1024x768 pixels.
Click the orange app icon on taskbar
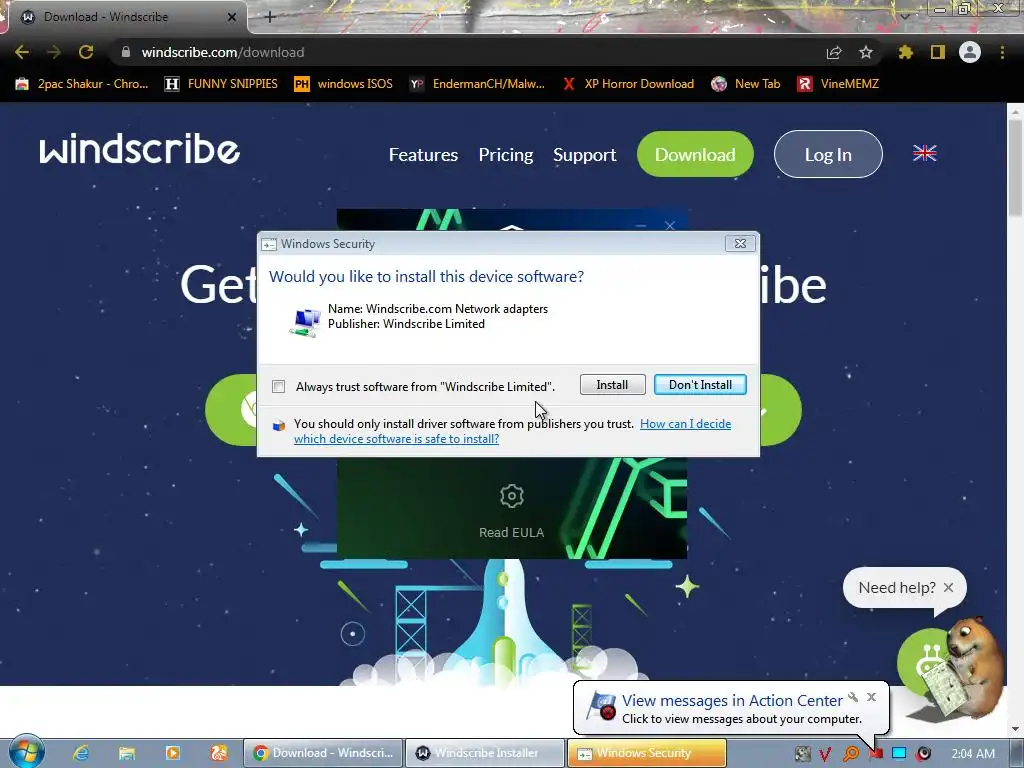219,753
